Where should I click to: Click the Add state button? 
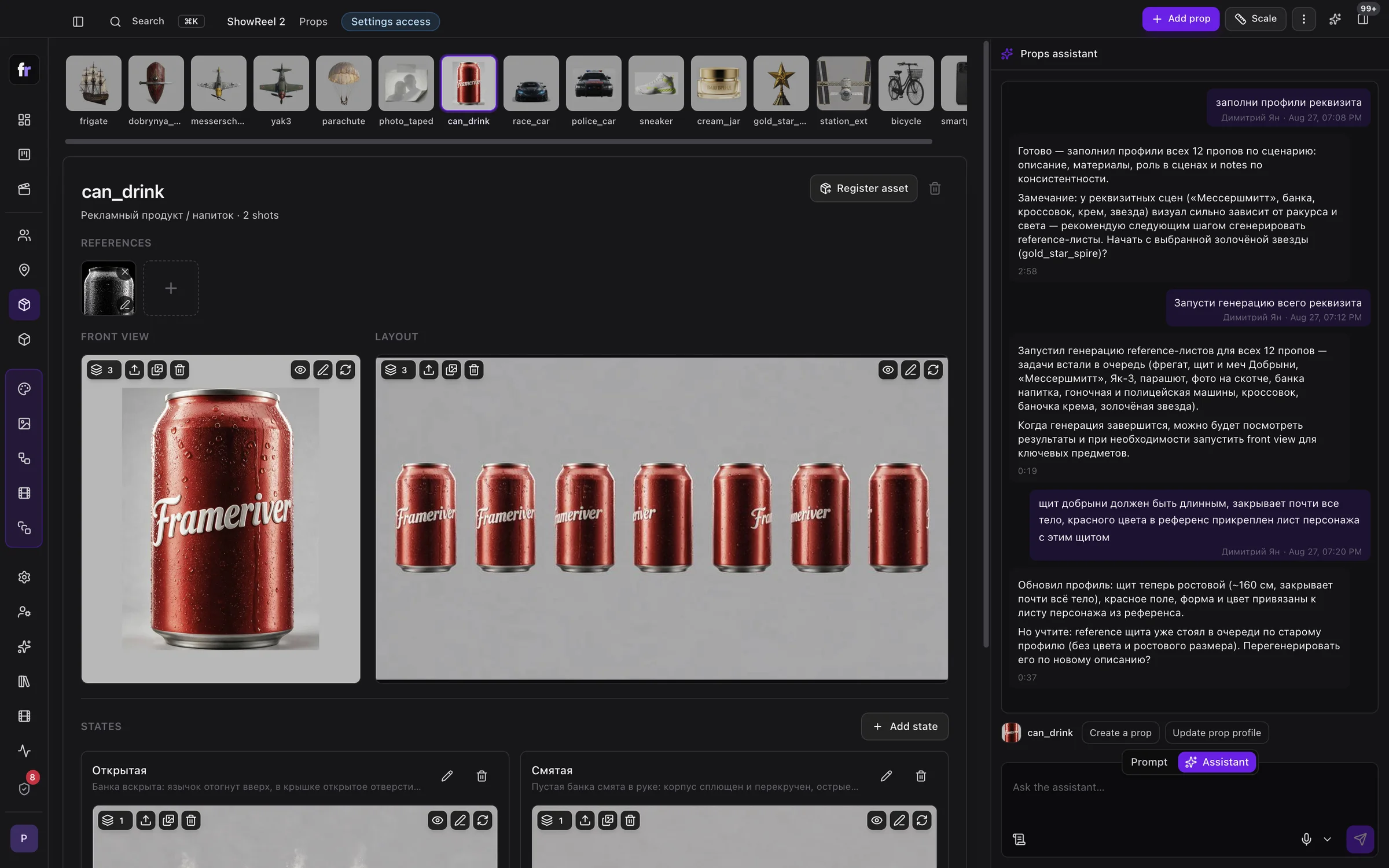click(x=905, y=726)
